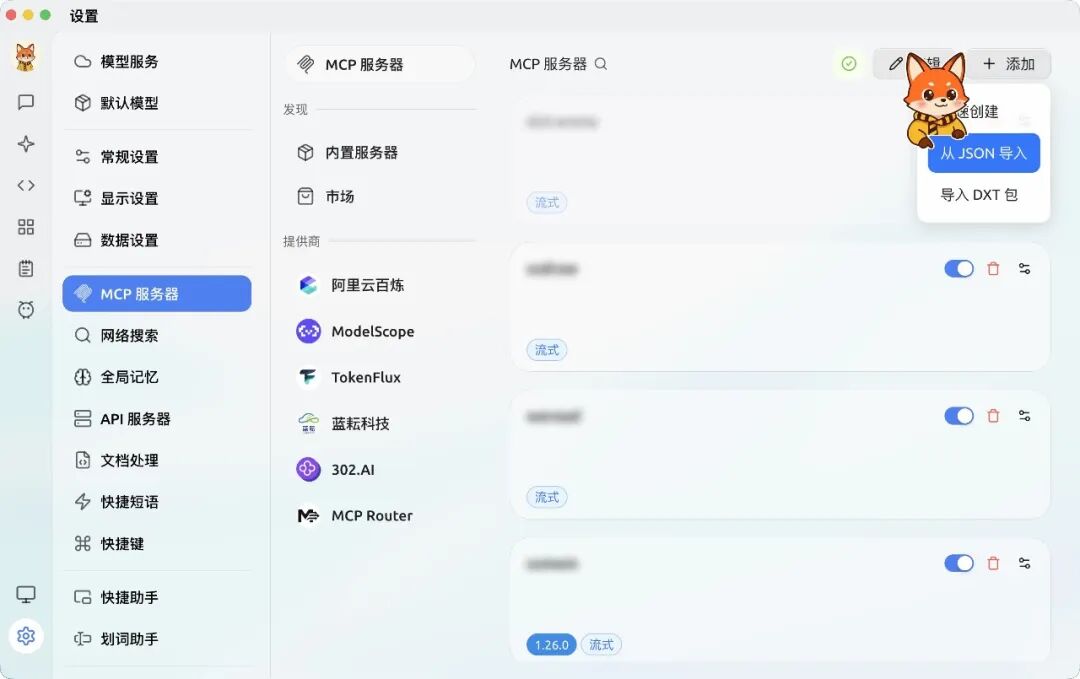Open the notes icon in the left sidebar
Viewport: 1080px width, 679px height.
click(25, 268)
